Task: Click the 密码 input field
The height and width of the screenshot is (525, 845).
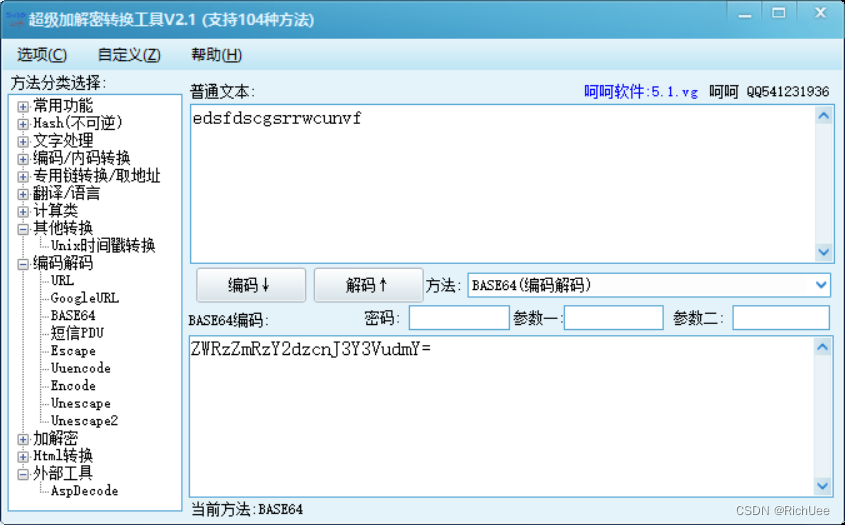Action: point(459,317)
